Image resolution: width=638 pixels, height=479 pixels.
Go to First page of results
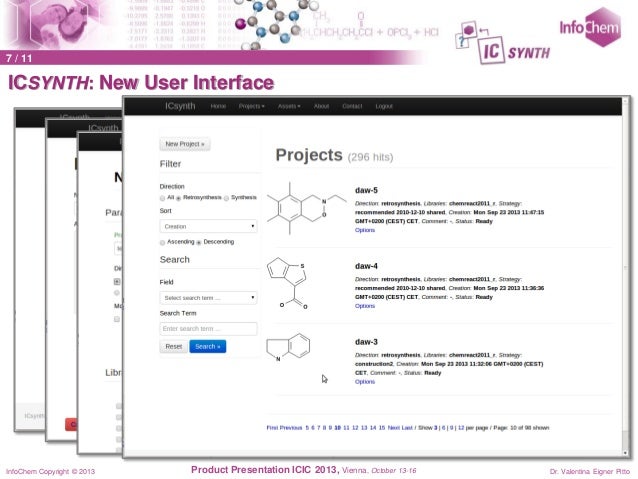point(272,428)
